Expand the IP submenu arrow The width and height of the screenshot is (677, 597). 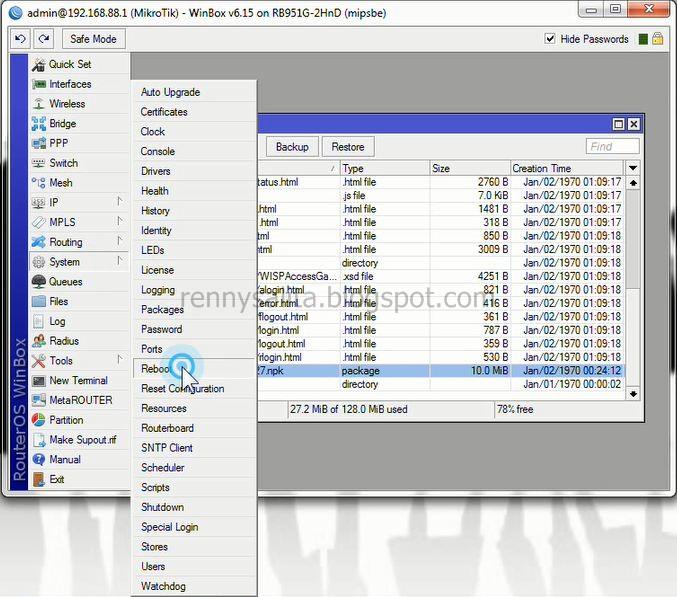120,202
